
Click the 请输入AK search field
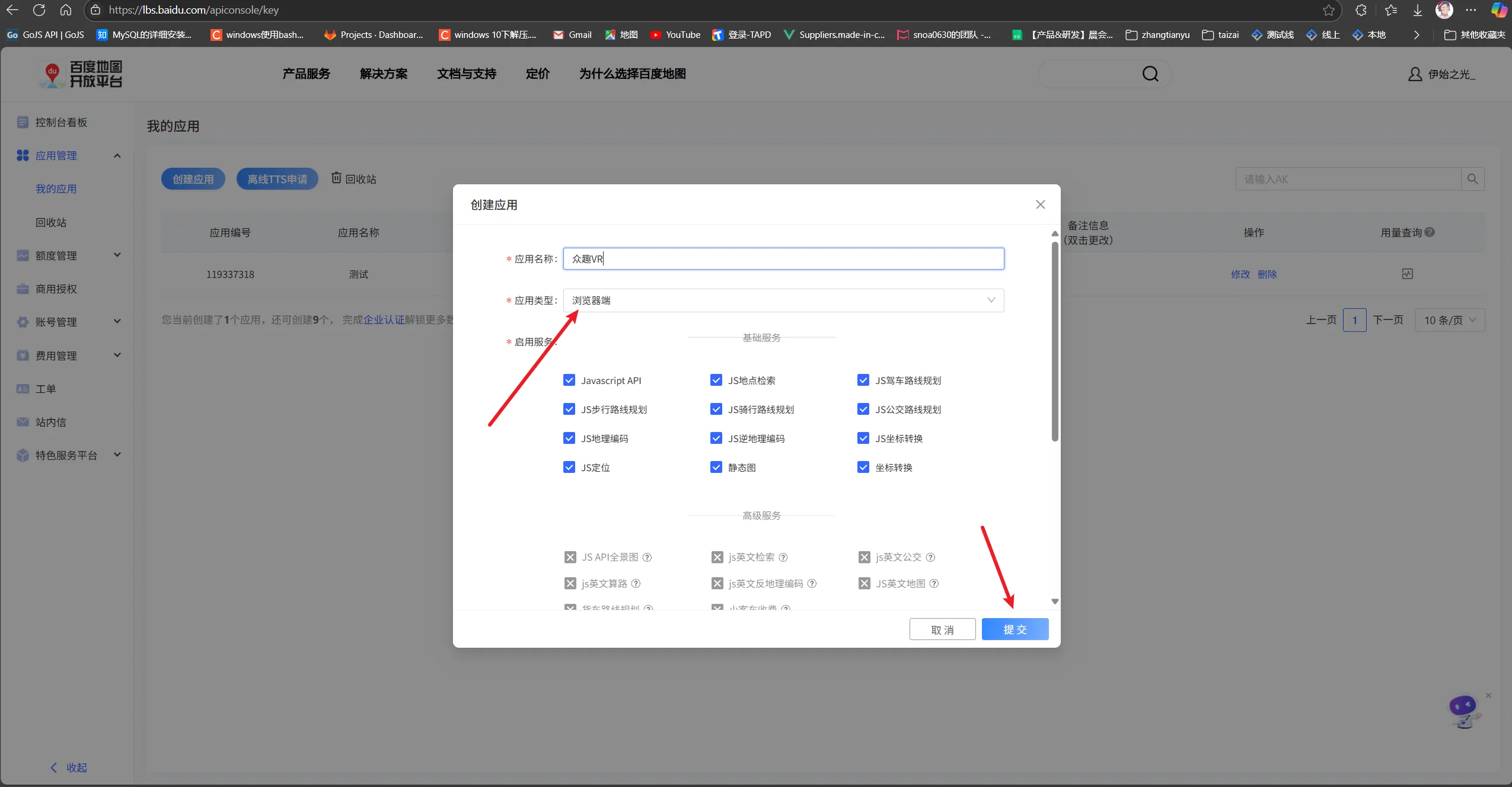[1348, 179]
